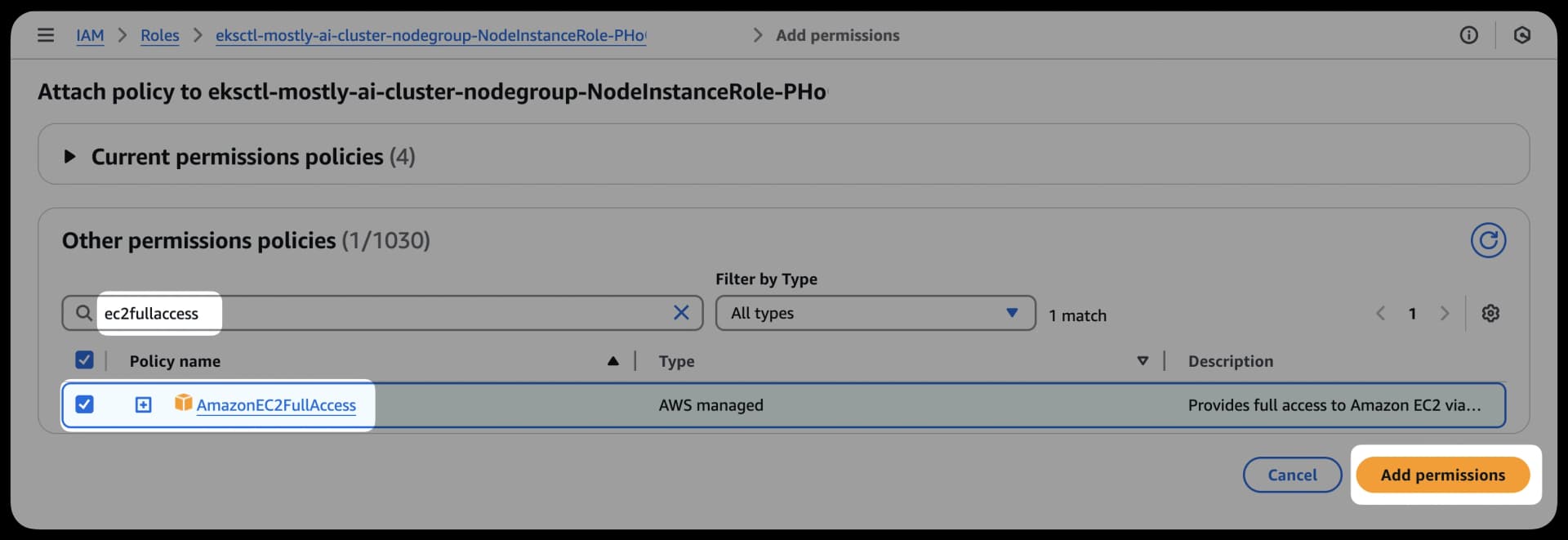Click the Description column header

coord(1230,361)
